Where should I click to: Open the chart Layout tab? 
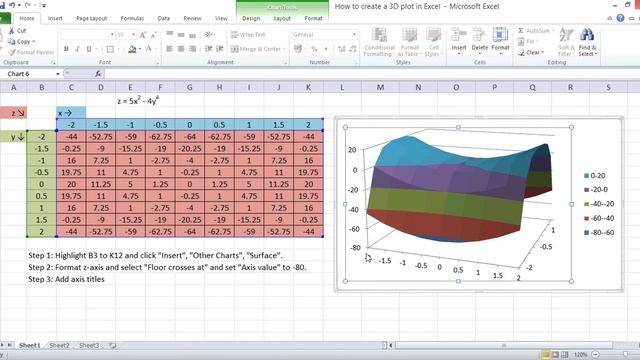click(x=282, y=18)
